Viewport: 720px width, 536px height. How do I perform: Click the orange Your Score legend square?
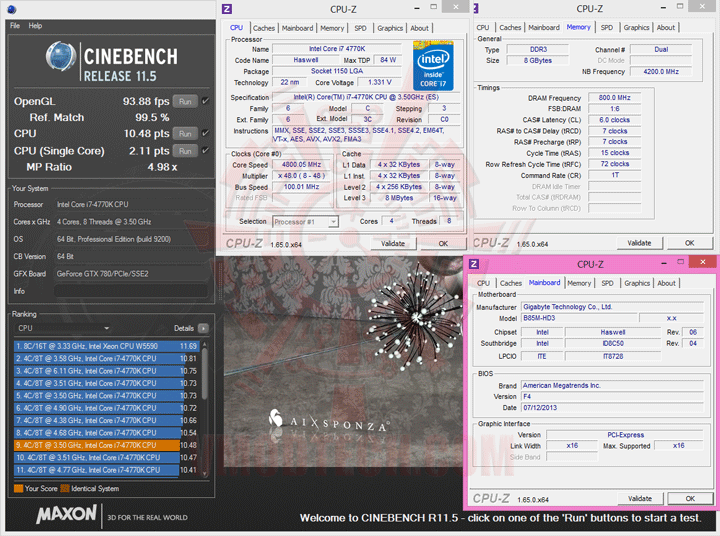pyautogui.click(x=18, y=488)
